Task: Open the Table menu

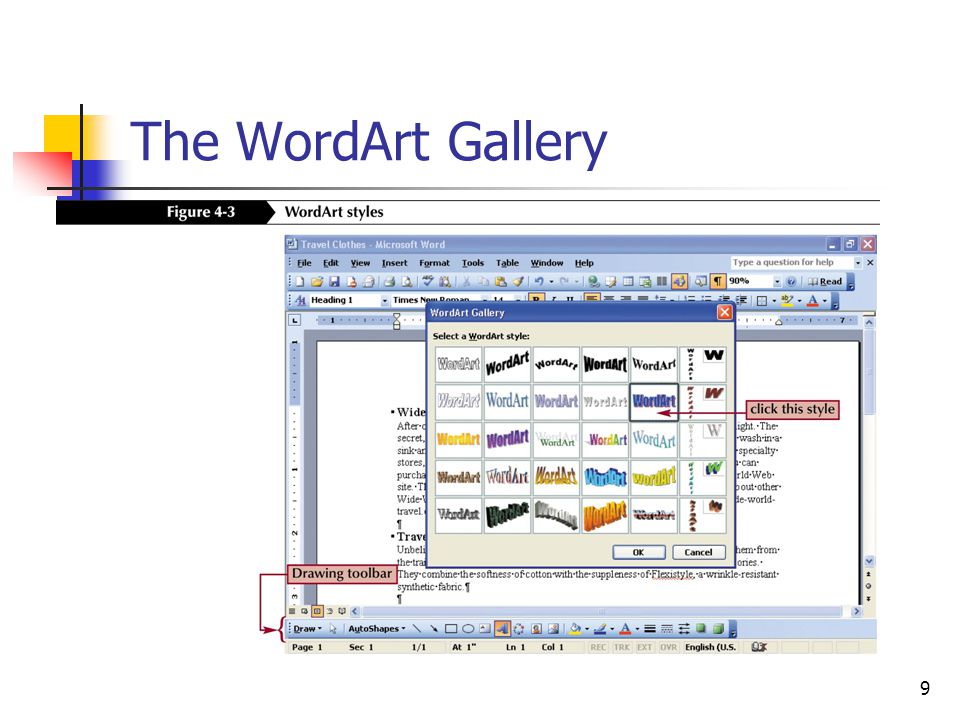Action: (x=507, y=263)
